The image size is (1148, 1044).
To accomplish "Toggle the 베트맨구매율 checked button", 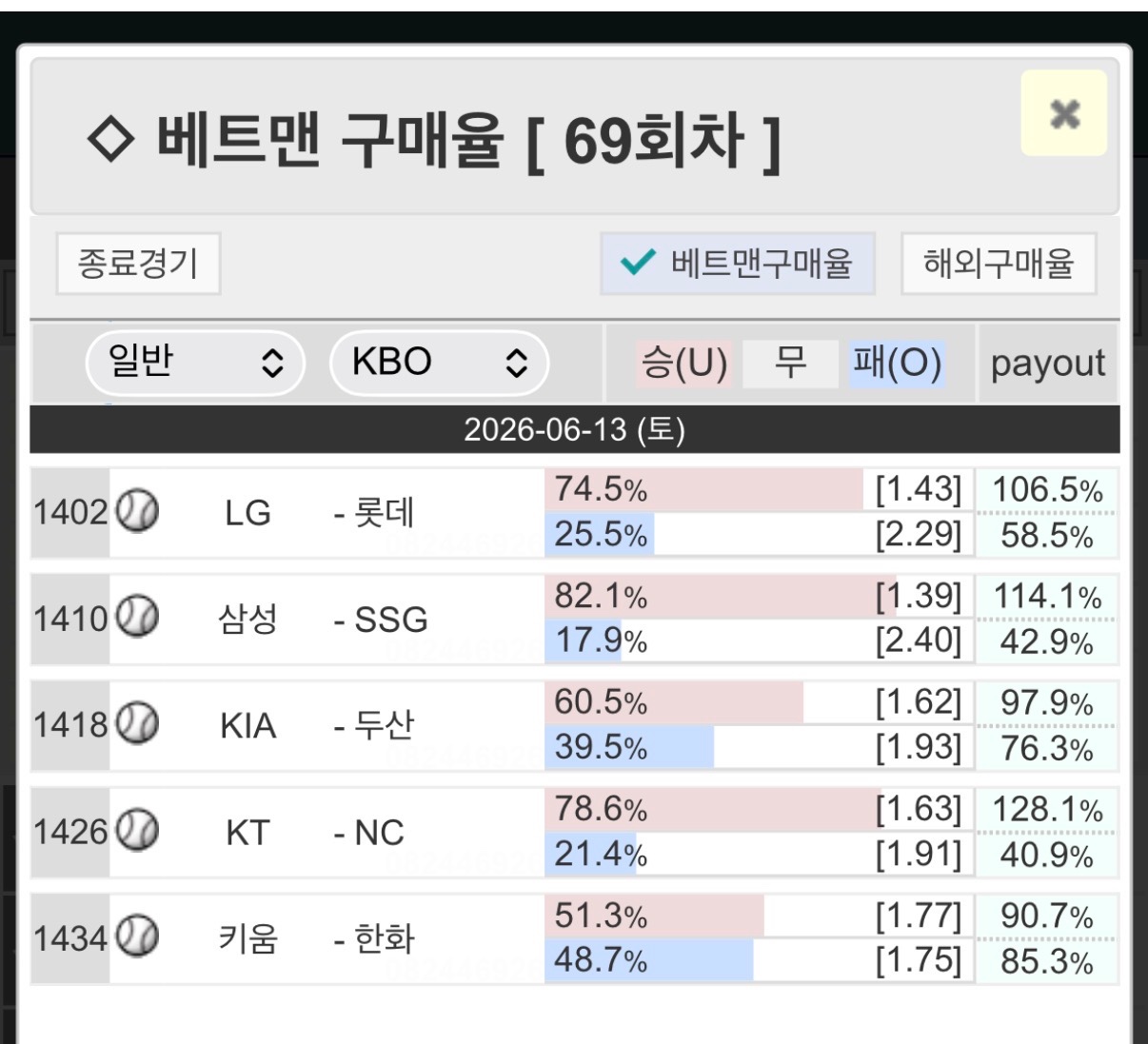I will coord(737,263).
